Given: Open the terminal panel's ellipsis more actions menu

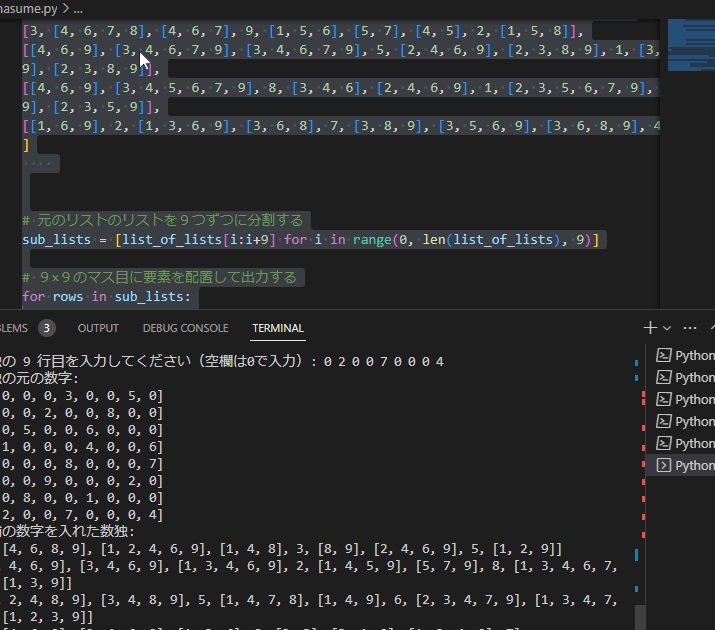Looking at the screenshot, I should (x=689, y=327).
